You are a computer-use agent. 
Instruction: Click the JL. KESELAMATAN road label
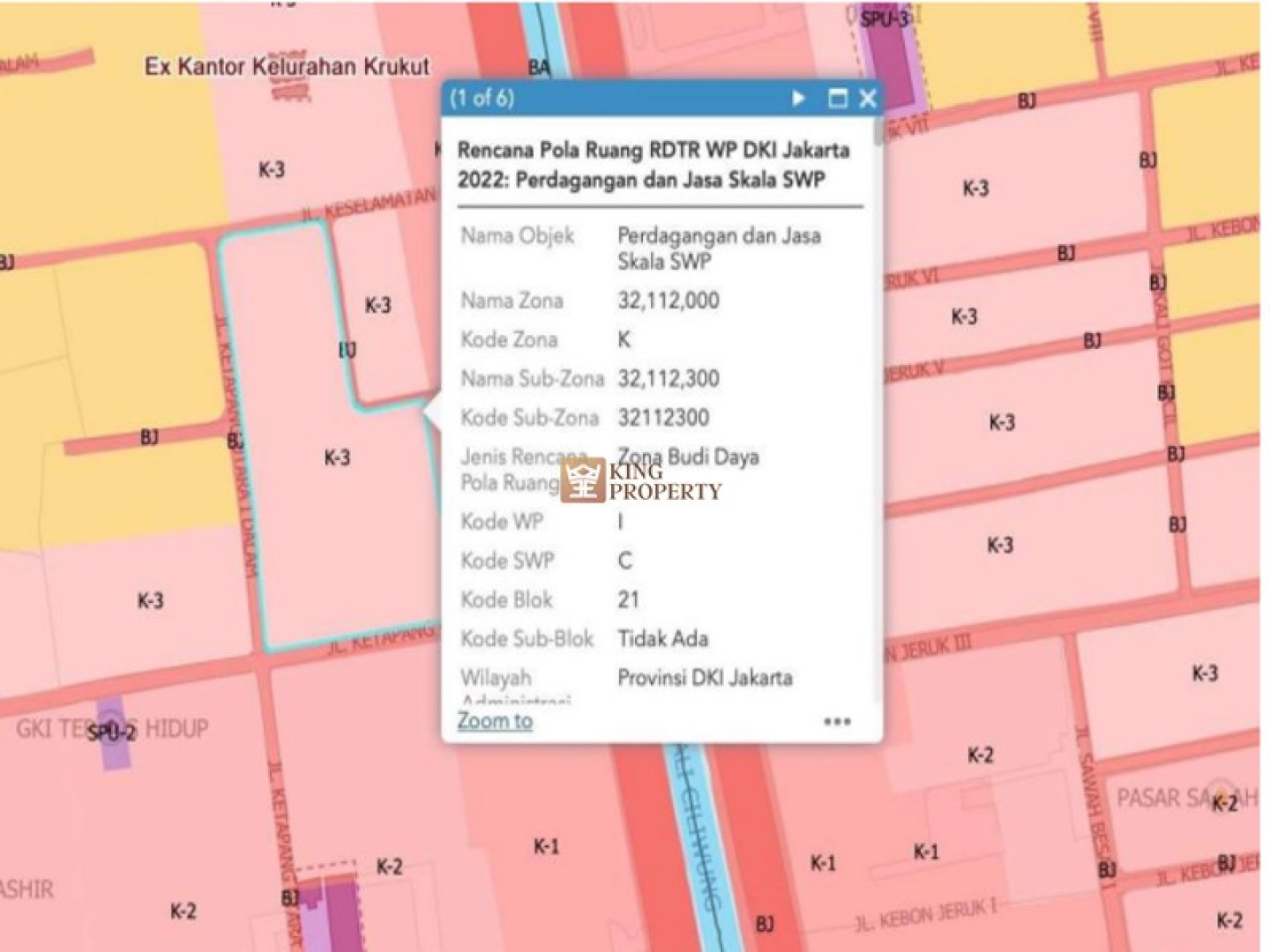point(370,205)
